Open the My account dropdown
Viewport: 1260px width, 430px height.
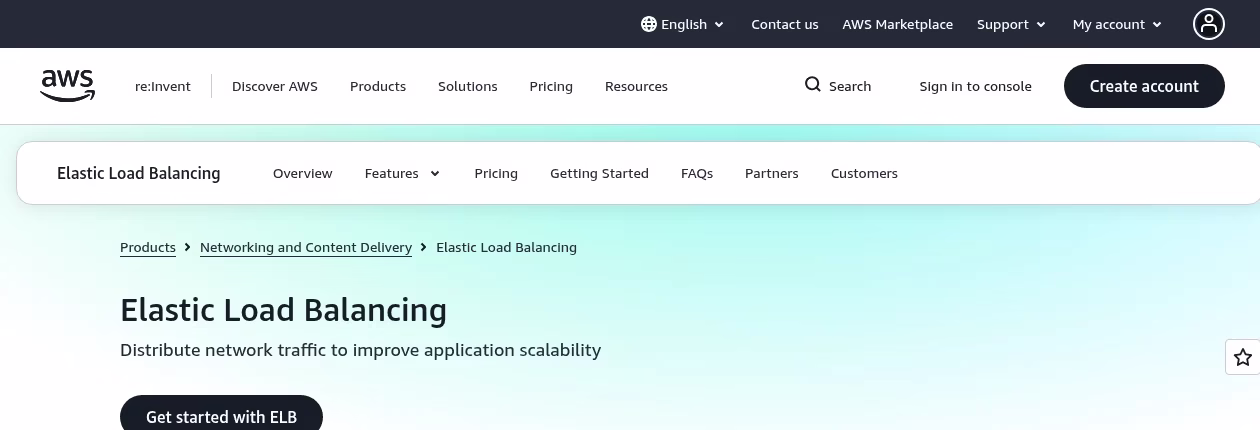1118,24
